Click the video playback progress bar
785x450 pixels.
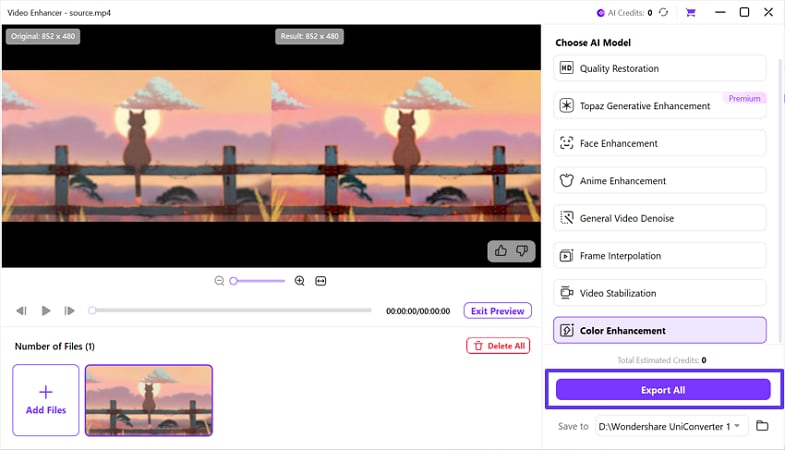(x=230, y=310)
